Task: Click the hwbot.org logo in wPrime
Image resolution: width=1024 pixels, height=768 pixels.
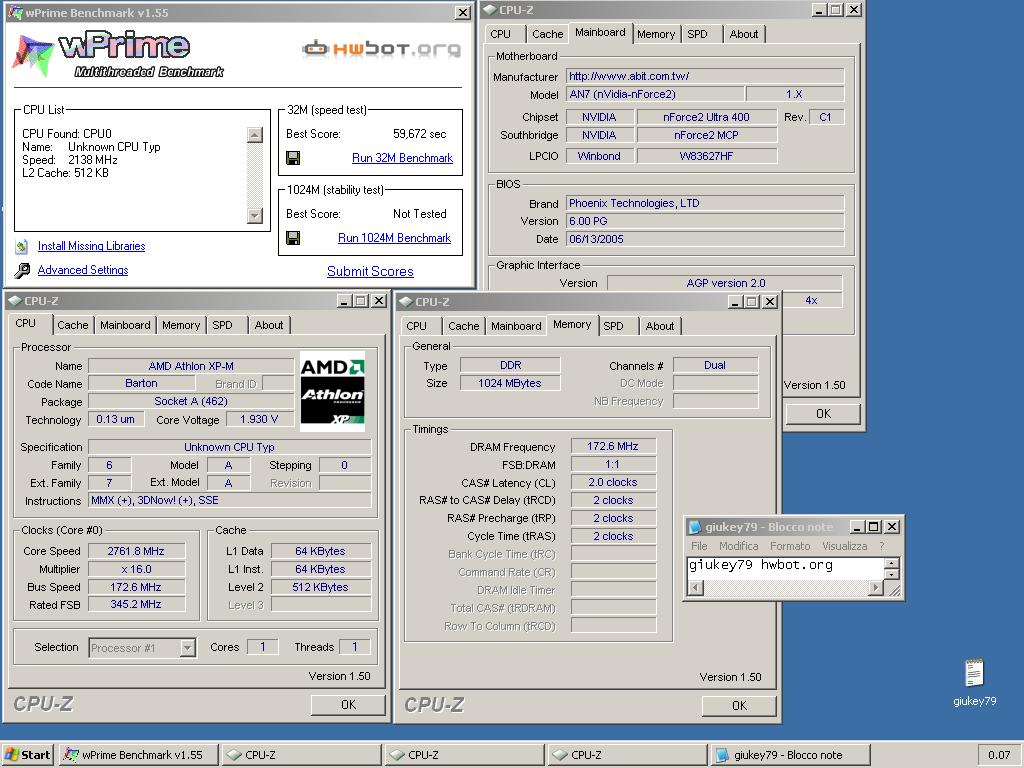Action: pos(381,49)
